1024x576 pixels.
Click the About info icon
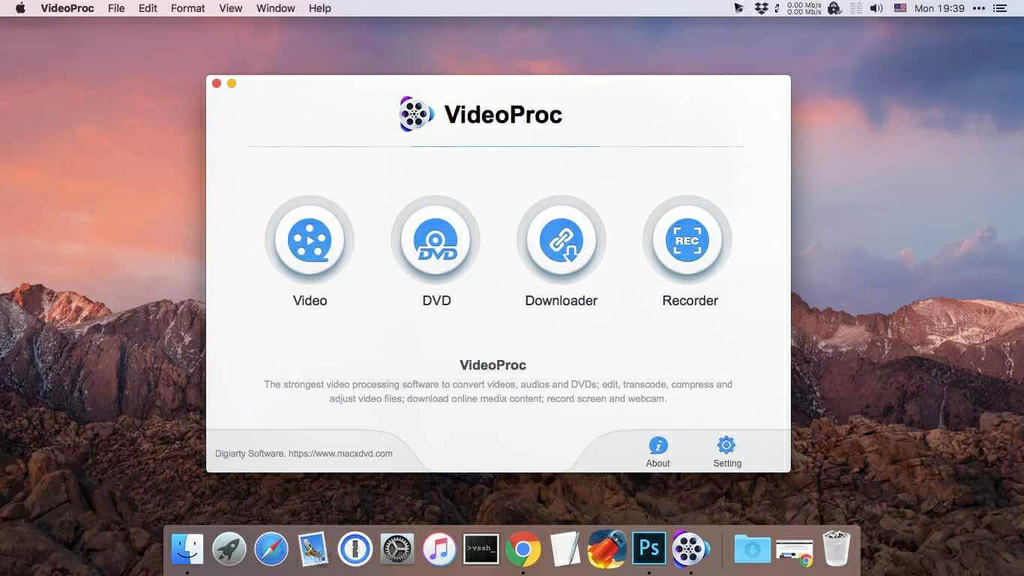[658, 445]
